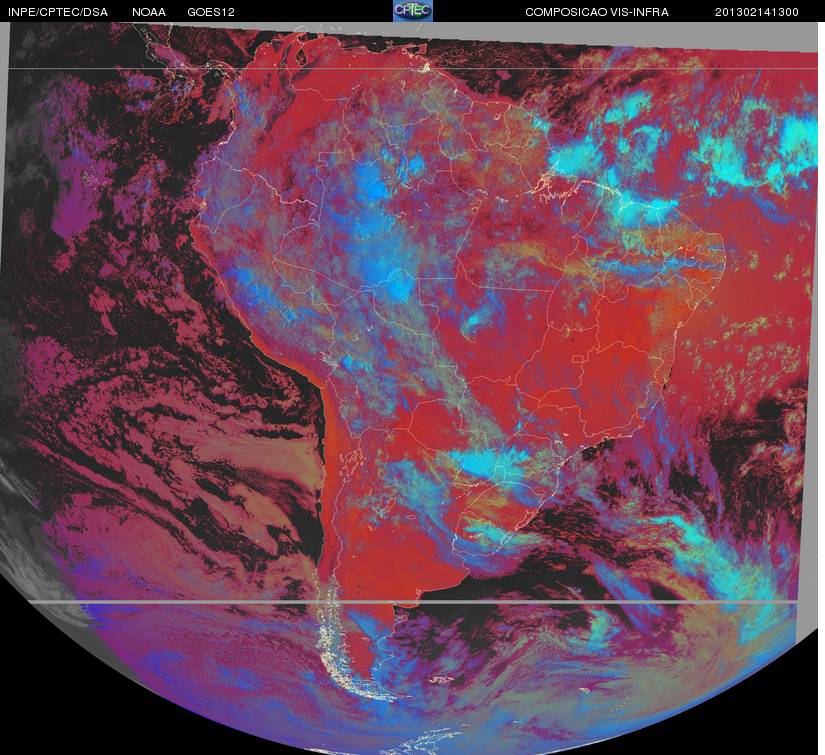Click the CPTEC logo in header
Image resolution: width=825 pixels, height=755 pixels.
tap(413, 11)
